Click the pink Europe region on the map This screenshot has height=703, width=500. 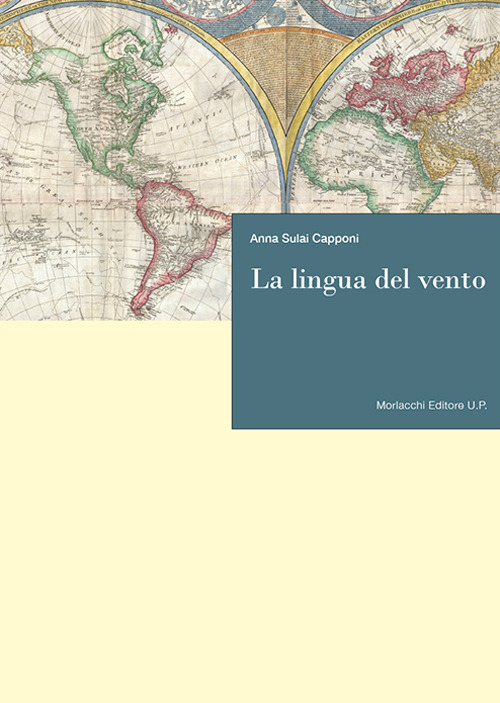tap(407, 86)
